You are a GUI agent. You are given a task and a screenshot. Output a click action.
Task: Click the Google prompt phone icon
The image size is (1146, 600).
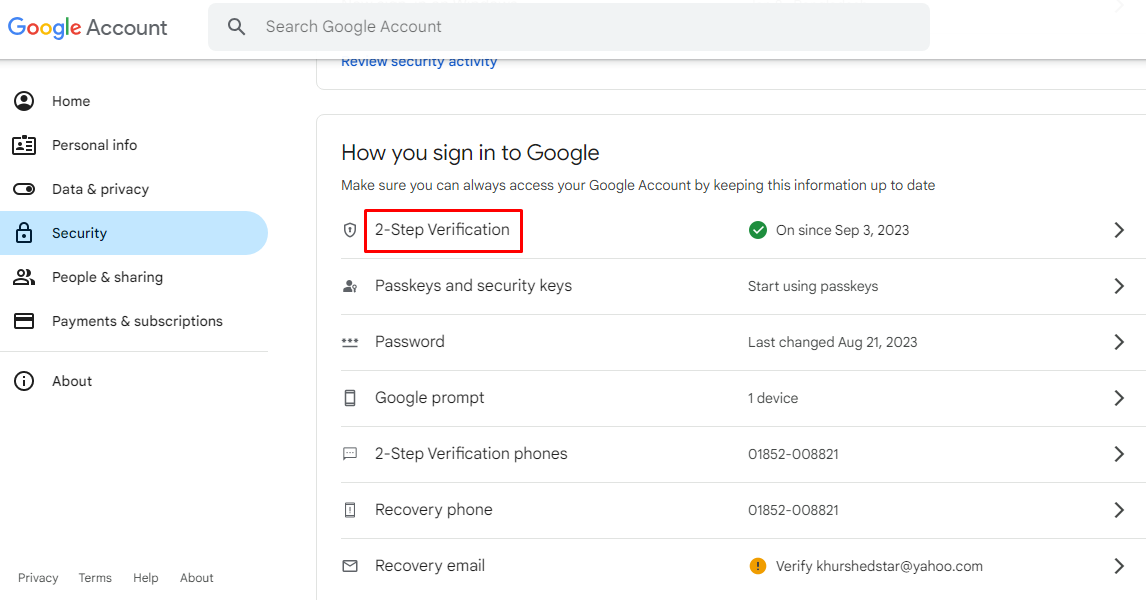tap(350, 398)
